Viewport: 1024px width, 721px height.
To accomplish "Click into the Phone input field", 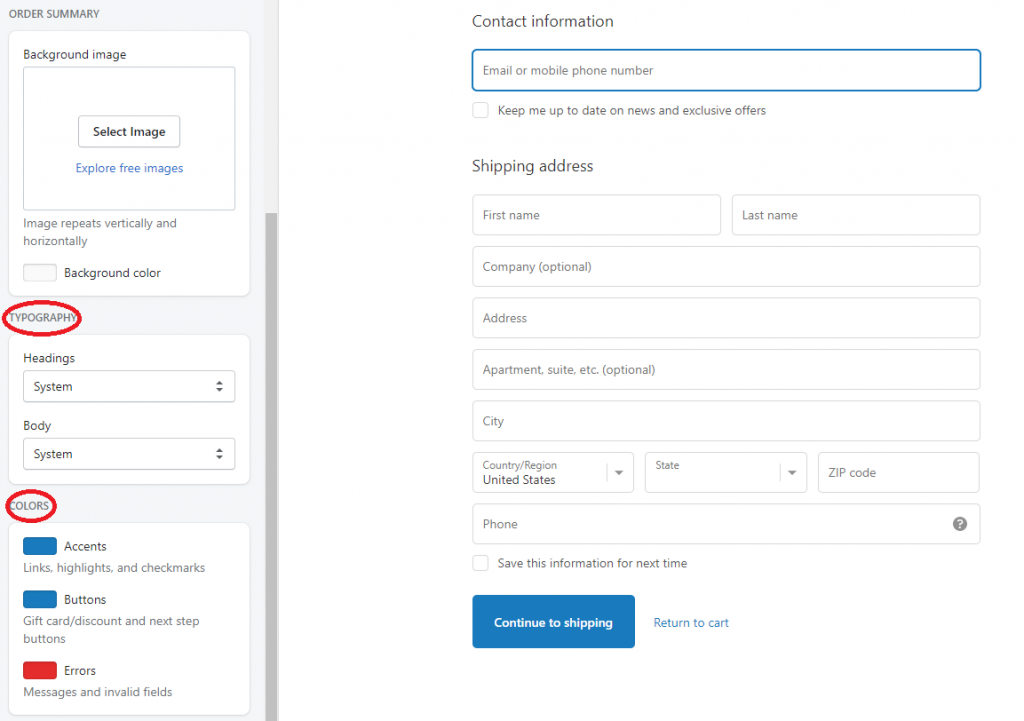I will coord(726,524).
